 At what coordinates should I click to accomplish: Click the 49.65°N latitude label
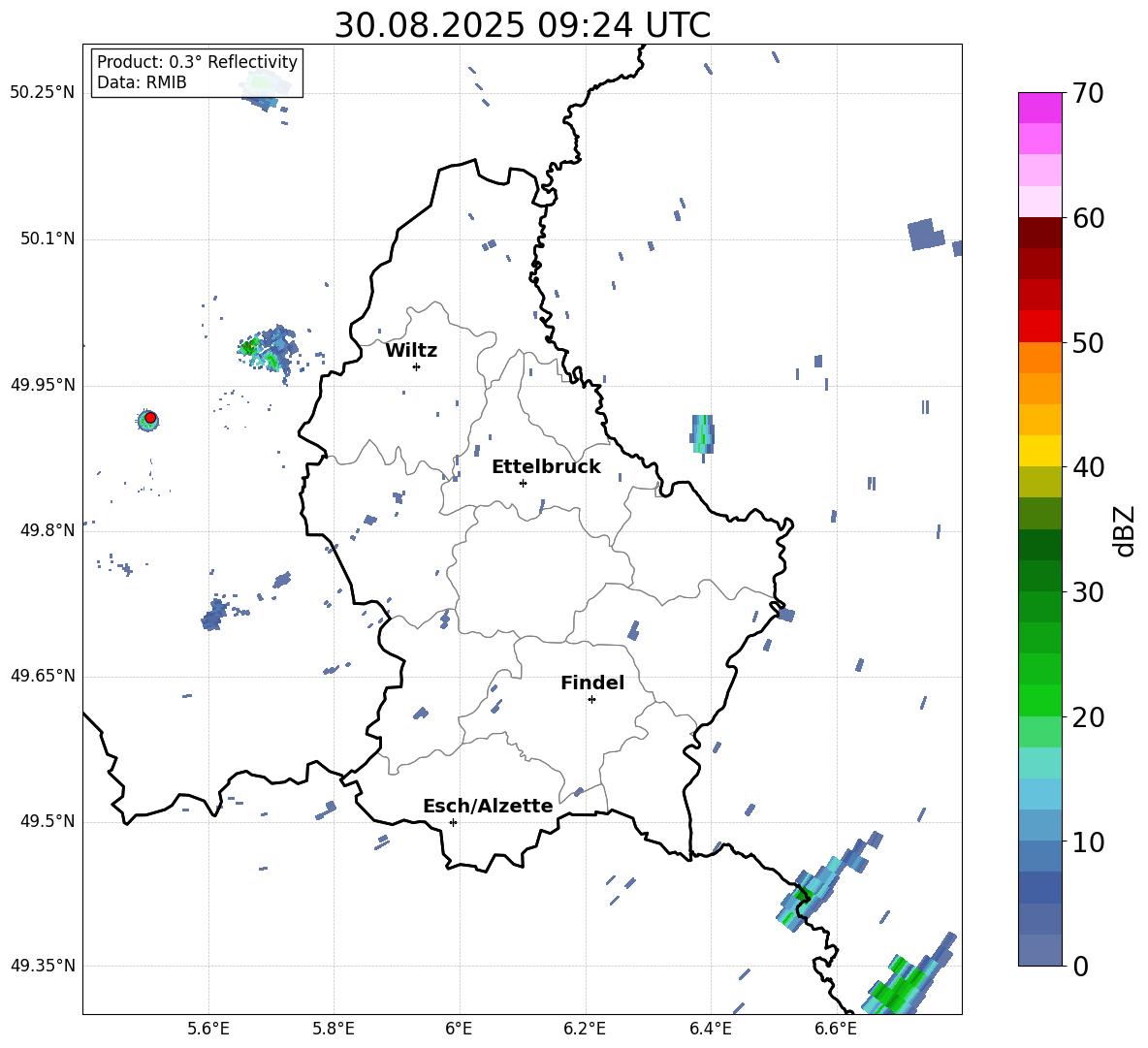point(43,676)
